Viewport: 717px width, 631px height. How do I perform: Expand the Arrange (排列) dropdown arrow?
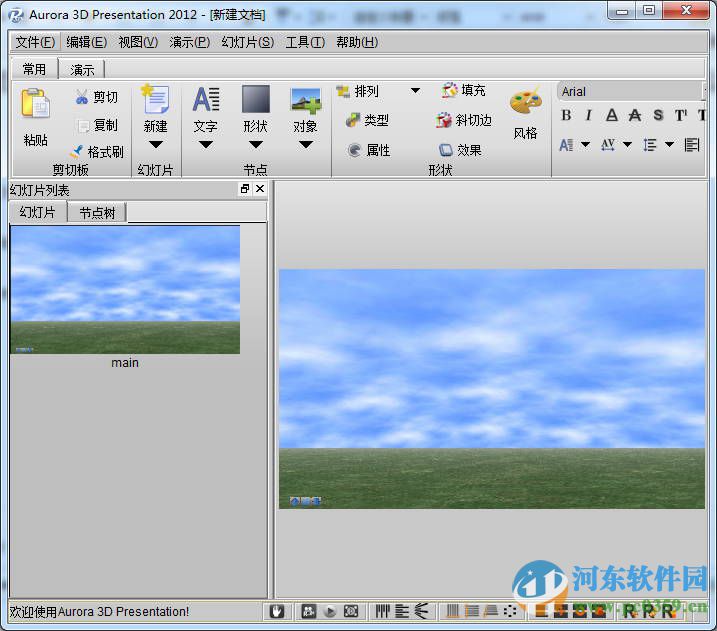point(415,91)
